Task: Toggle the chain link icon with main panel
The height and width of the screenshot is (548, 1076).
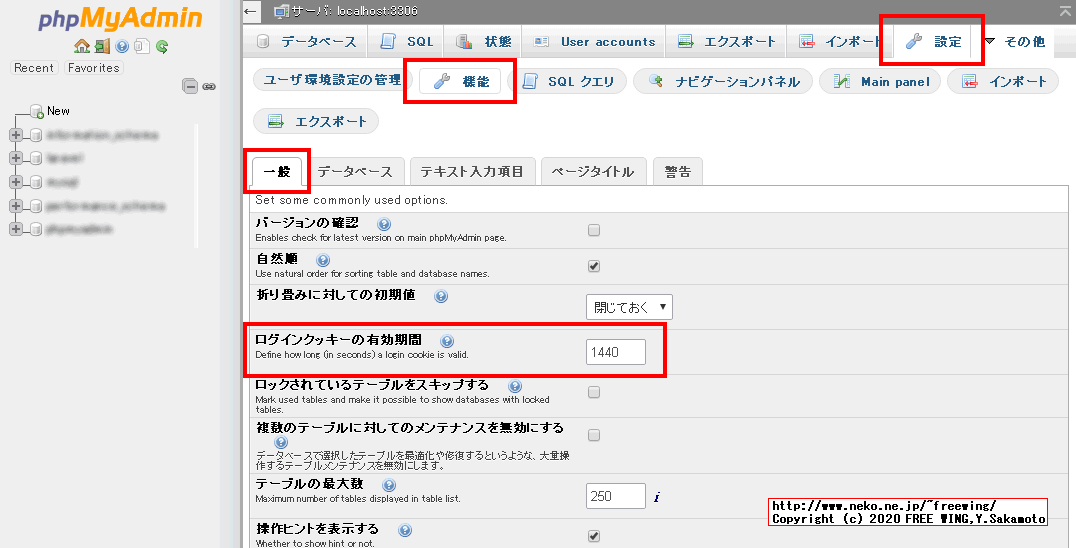Action: coord(209,86)
